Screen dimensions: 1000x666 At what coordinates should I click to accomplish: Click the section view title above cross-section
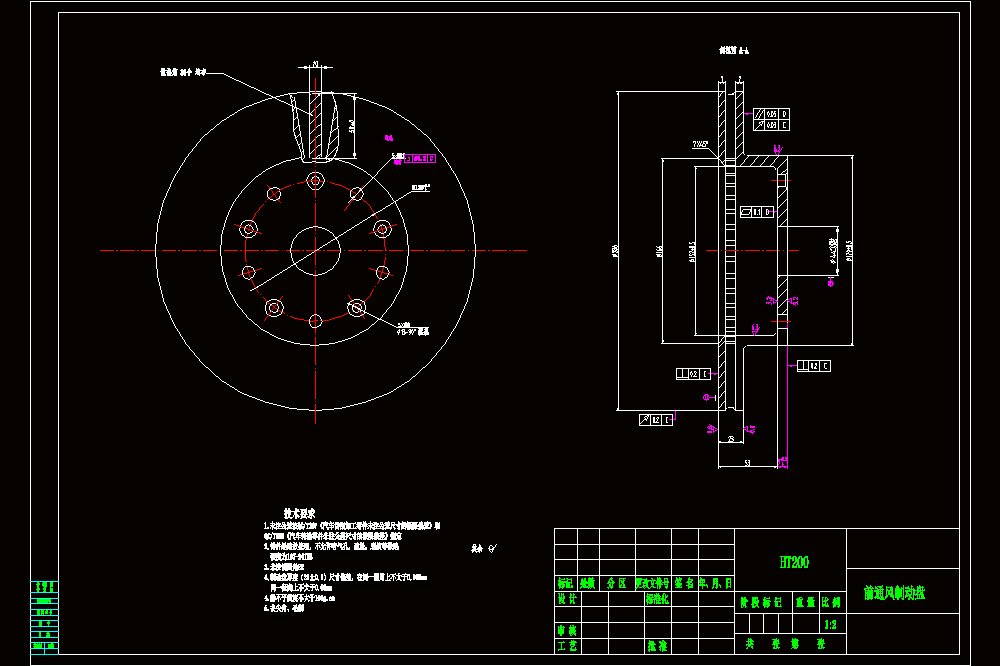click(x=734, y=50)
